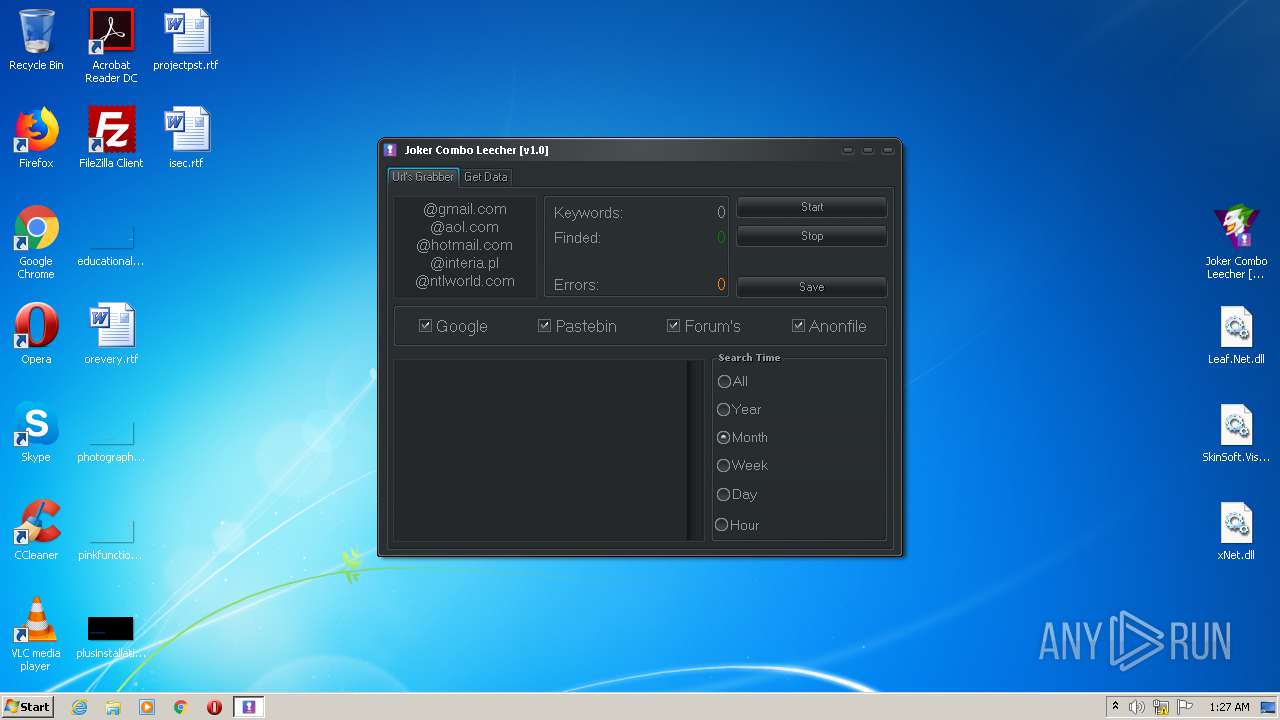This screenshot has height=720, width=1280.
Task: Open FileZilla Client shortcut
Action: (111, 138)
